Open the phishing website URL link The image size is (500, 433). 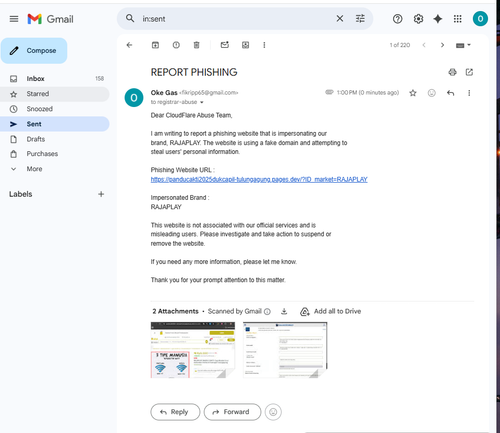click(259, 179)
